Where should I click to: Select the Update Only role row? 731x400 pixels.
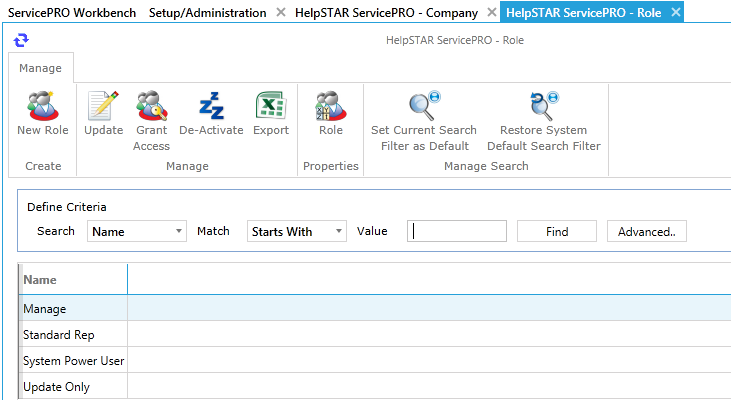(x=375, y=386)
